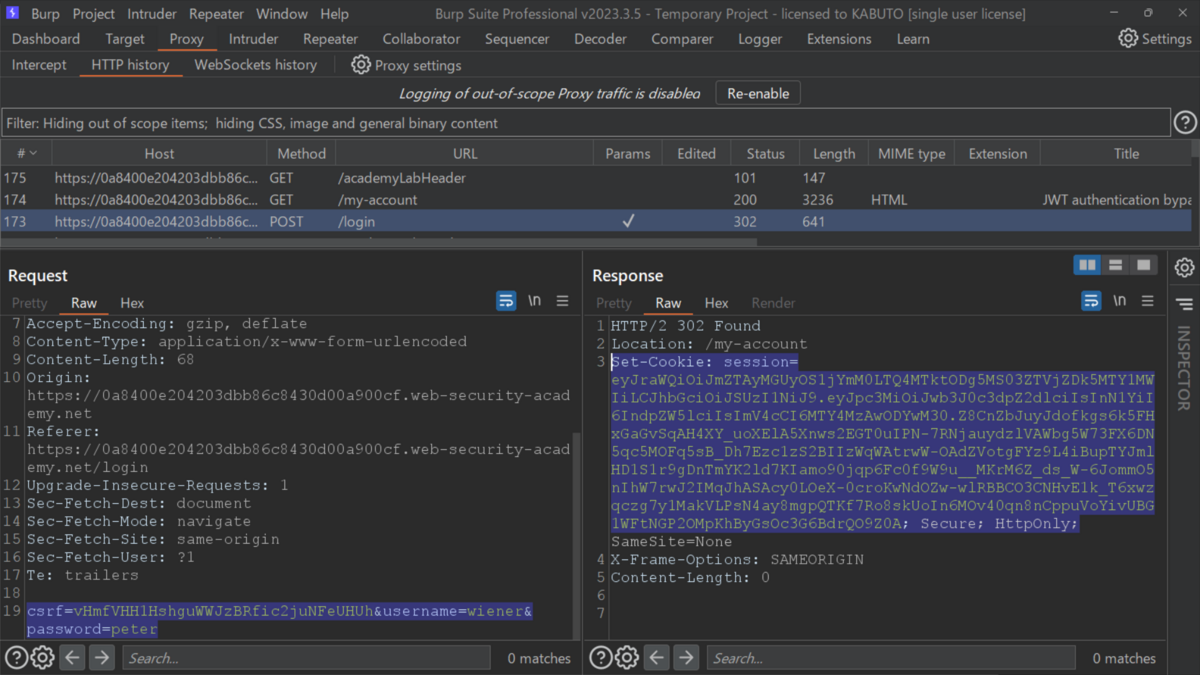The height and width of the screenshot is (675, 1200).
Task: Click the history filter bar
Action: (586, 123)
